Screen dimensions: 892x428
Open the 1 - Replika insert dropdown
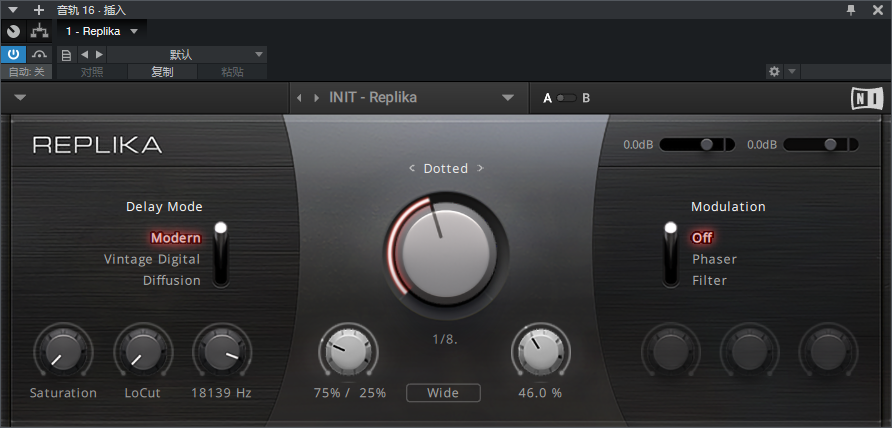click(102, 31)
